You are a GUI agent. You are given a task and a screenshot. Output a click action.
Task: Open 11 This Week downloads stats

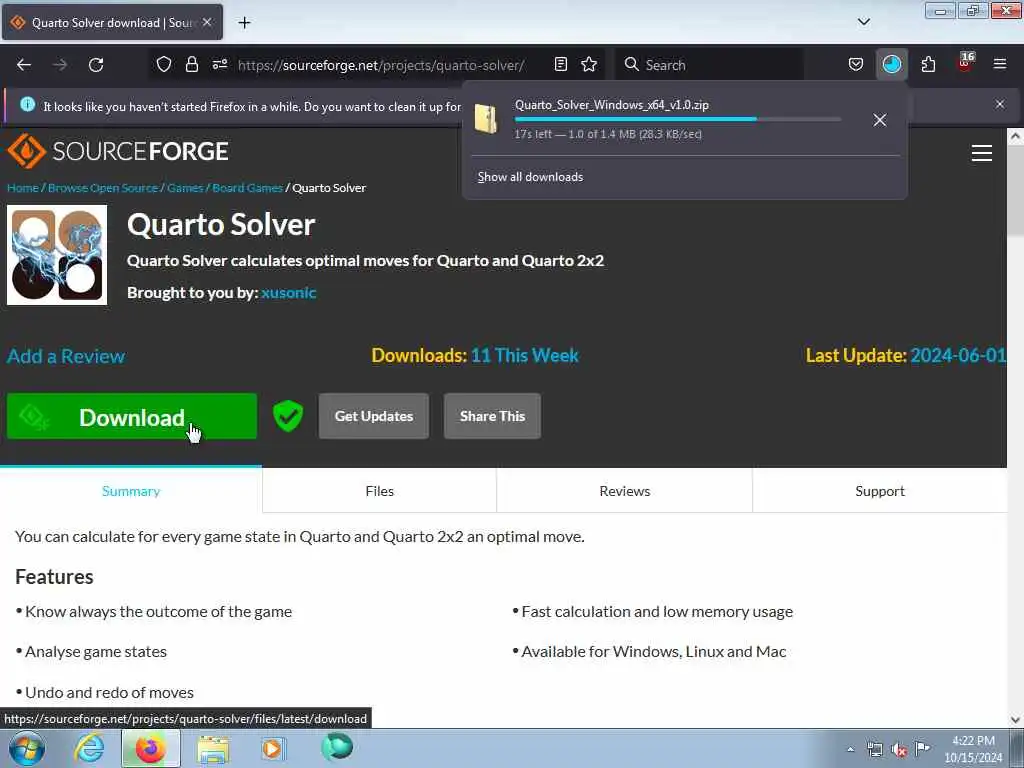pos(524,355)
